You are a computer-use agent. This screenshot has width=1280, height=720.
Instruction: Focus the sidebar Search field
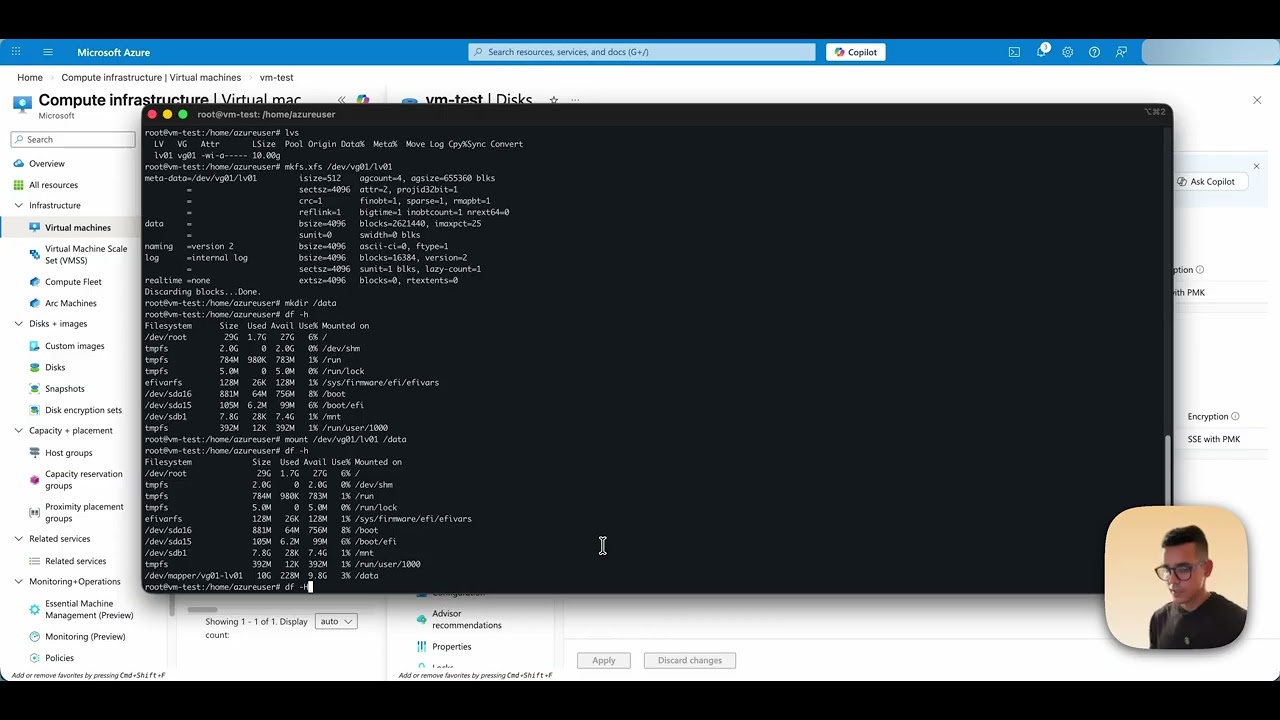click(x=73, y=139)
